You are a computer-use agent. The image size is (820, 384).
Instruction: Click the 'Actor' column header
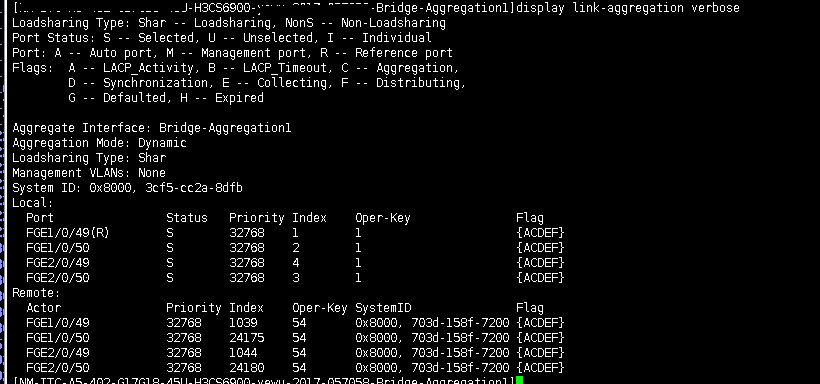tap(43, 308)
